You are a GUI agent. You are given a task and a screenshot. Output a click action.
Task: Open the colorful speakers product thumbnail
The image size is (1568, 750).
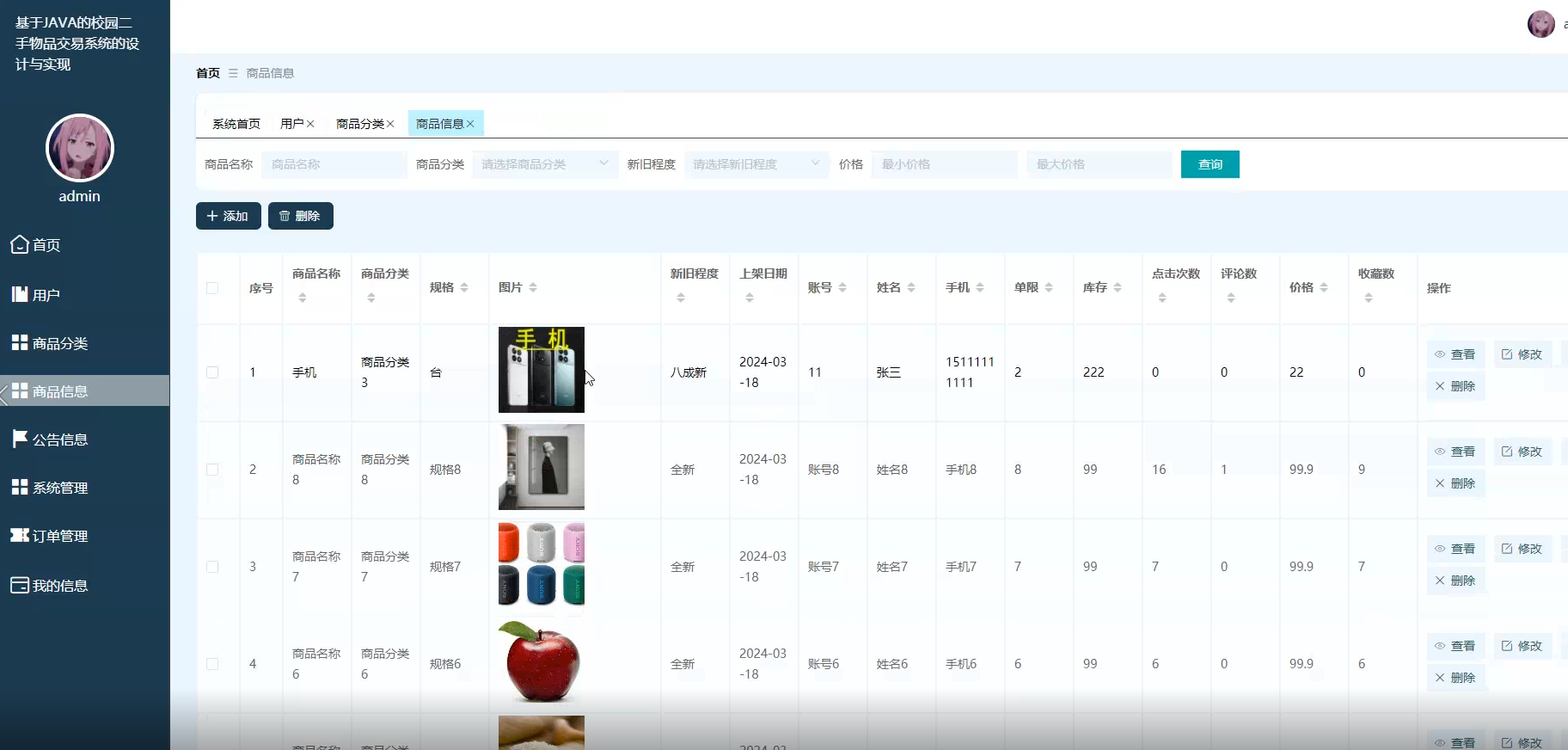pos(542,564)
